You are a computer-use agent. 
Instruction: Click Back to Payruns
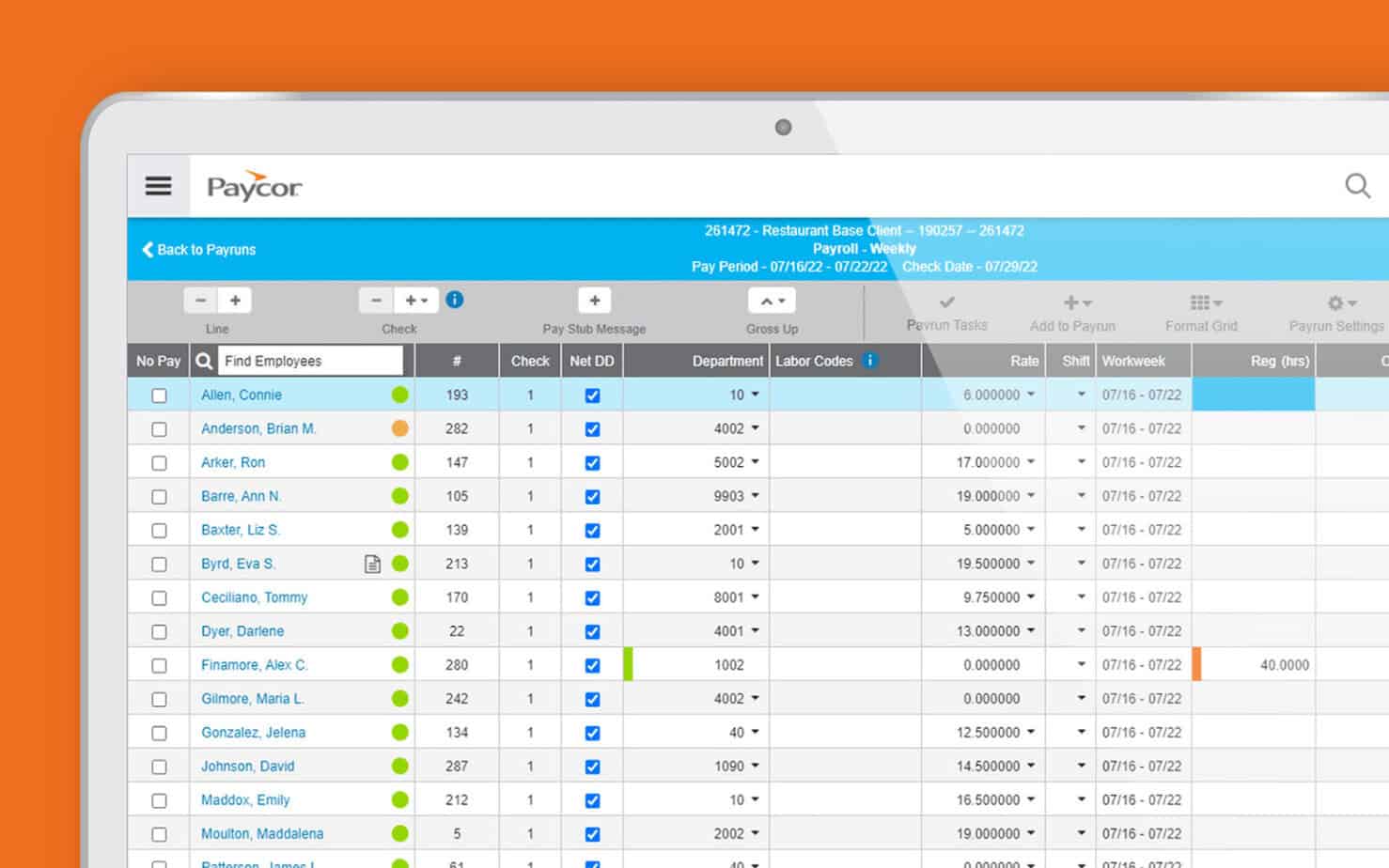click(198, 249)
